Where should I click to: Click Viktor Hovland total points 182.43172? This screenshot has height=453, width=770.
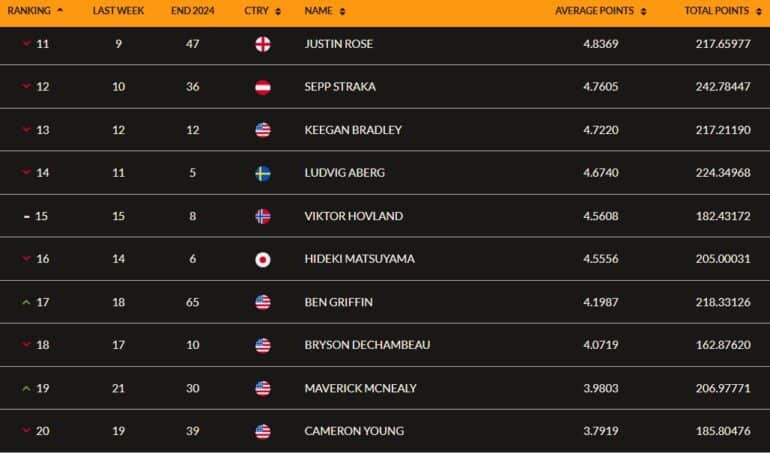[x=723, y=216]
